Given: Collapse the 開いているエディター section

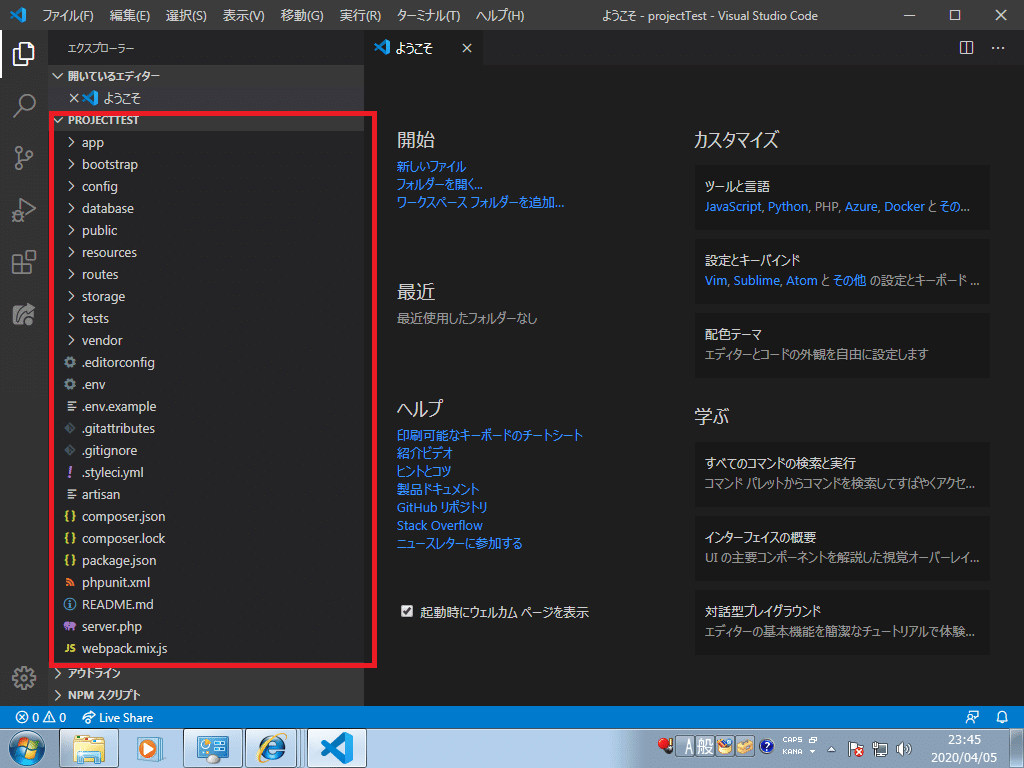Looking at the screenshot, I should [206, 76].
